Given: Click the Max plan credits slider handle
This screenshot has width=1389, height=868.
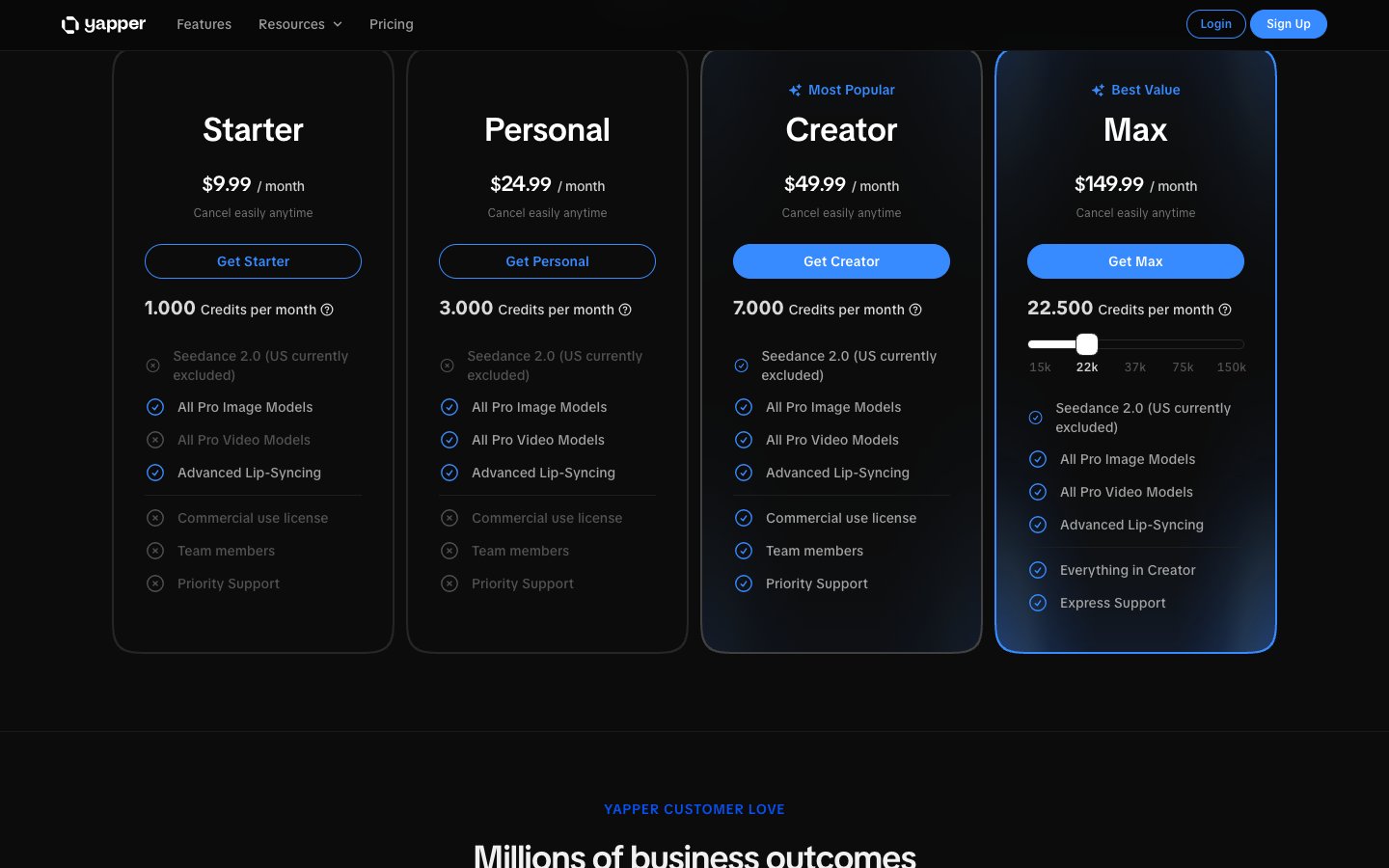Looking at the screenshot, I should (x=1087, y=344).
